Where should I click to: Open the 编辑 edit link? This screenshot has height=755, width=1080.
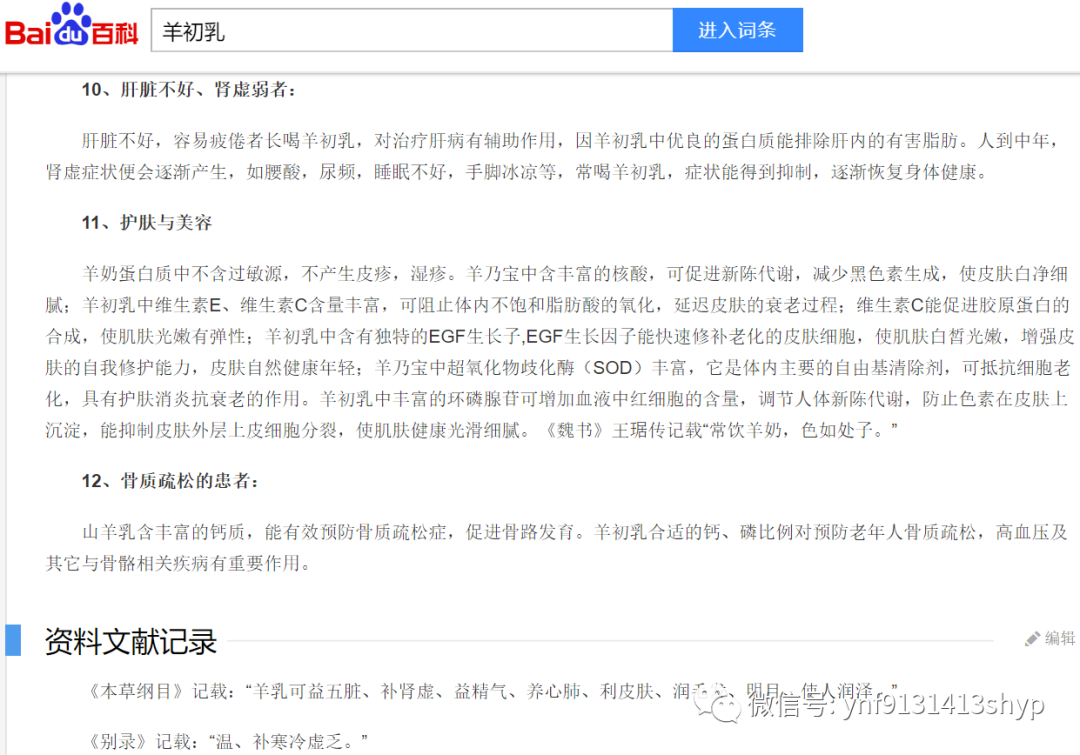[1056, 637]
